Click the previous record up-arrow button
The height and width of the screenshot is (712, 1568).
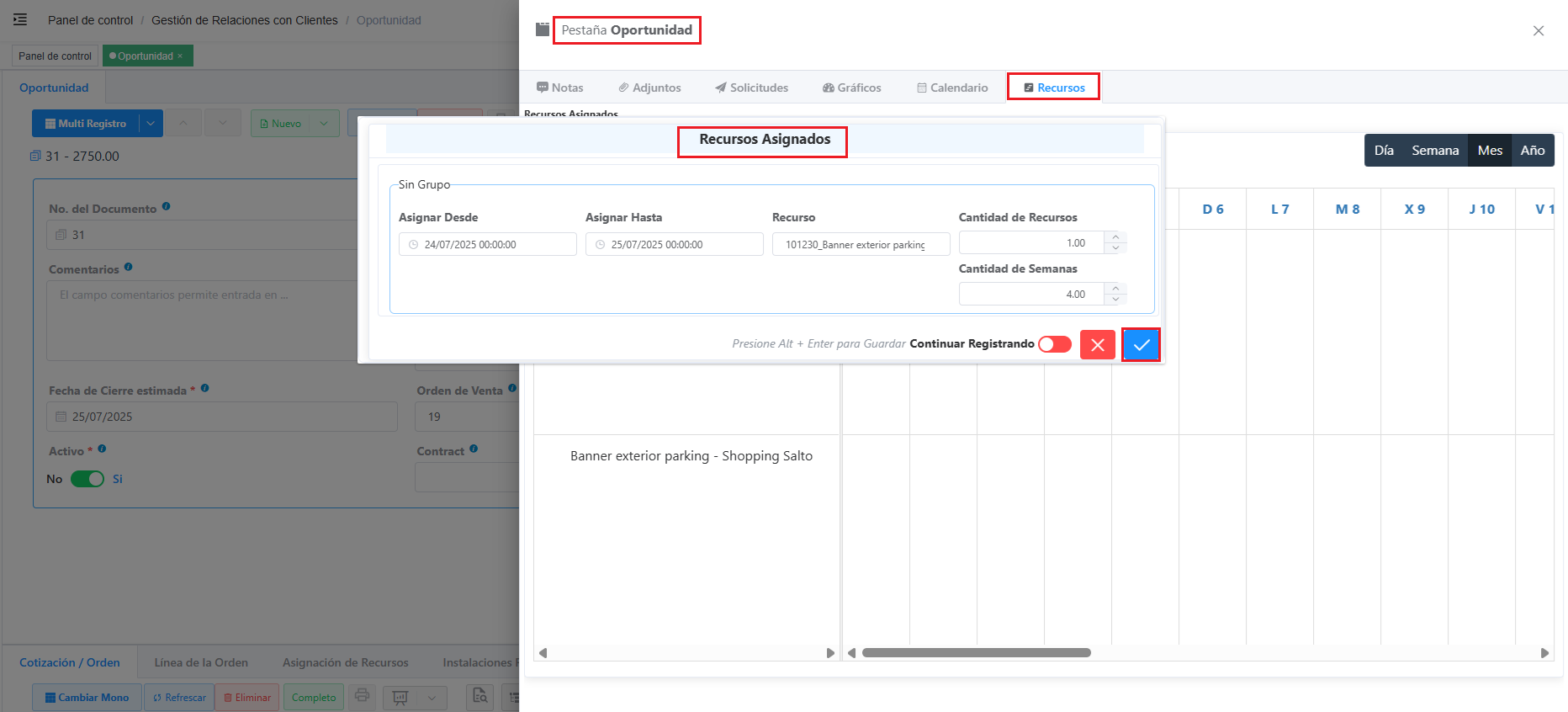point(183,123)
